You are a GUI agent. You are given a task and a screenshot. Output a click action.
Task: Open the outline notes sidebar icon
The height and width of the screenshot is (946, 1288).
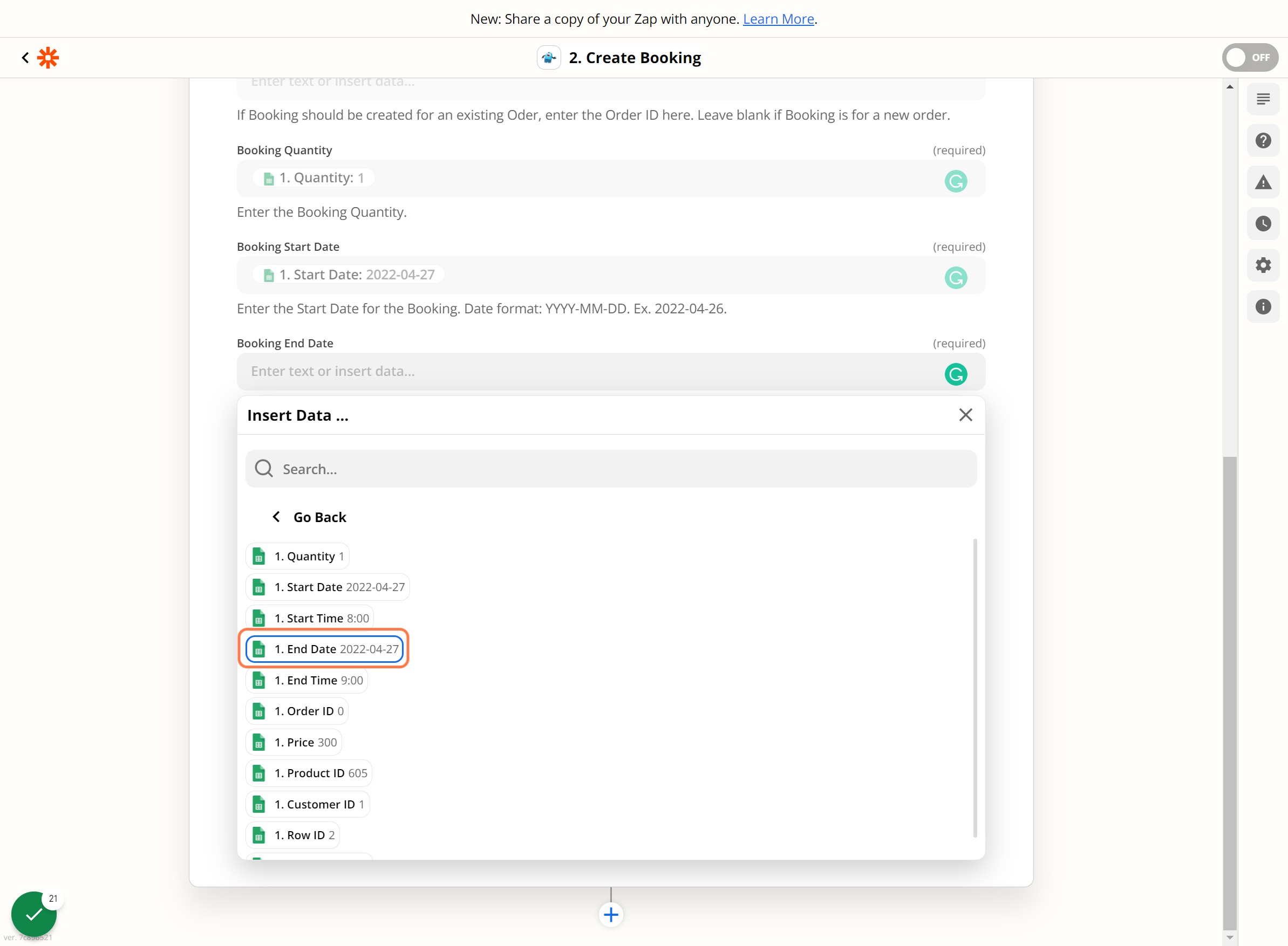(1263, 99)
